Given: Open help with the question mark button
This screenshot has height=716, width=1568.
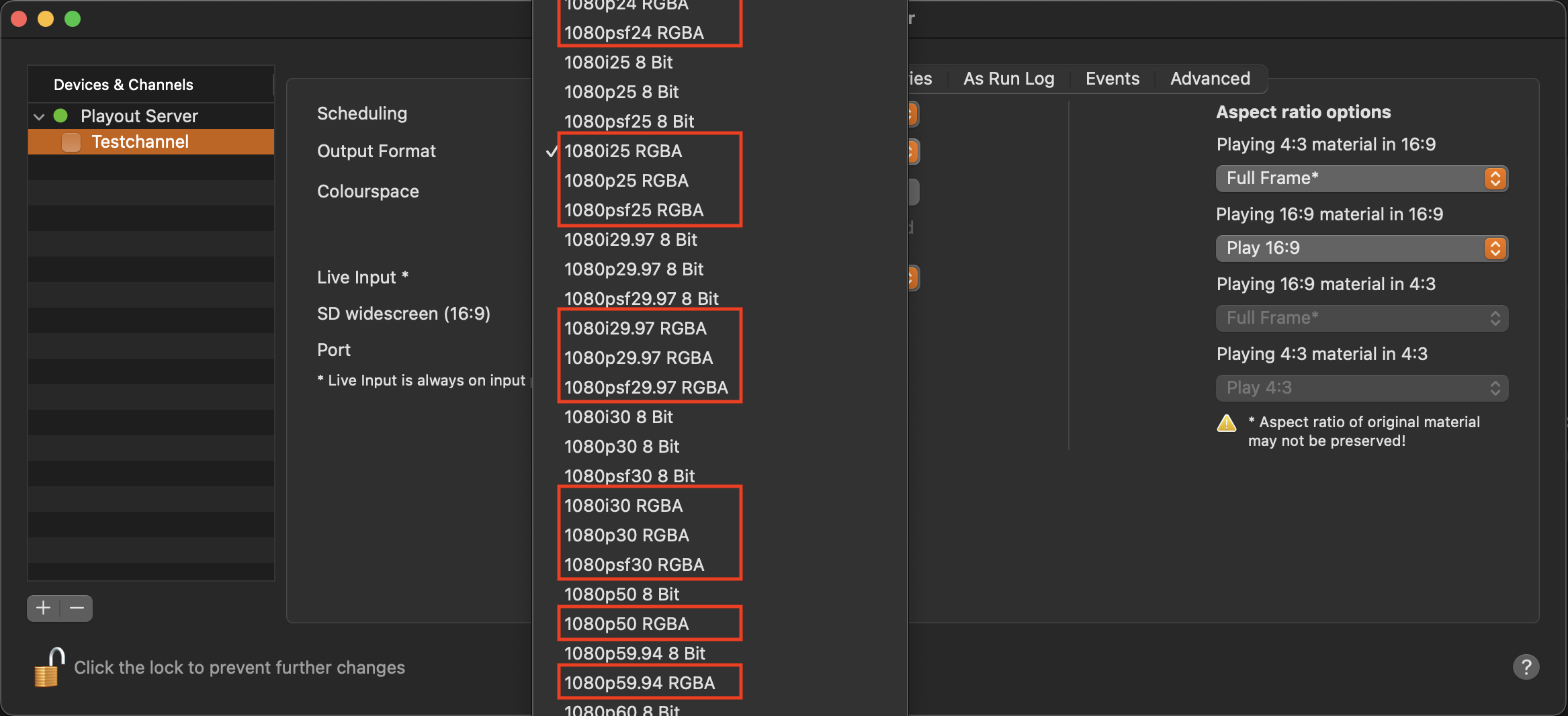Looking at the screenshot, I should 1526,667.
